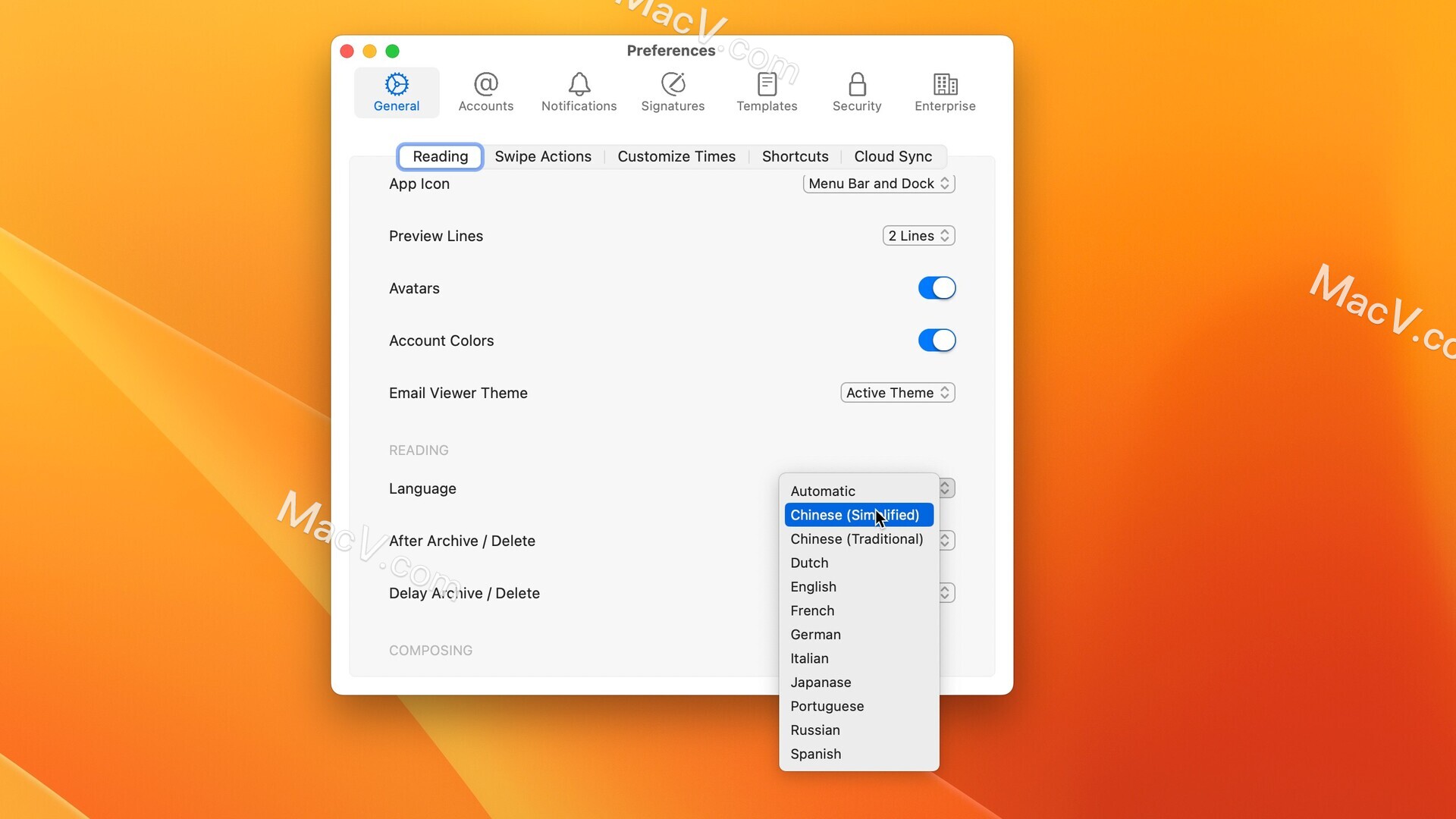Open the App Icon dropdown
Image resolution: width=1456 pixels, height=819 pixels.
(879, 184)
